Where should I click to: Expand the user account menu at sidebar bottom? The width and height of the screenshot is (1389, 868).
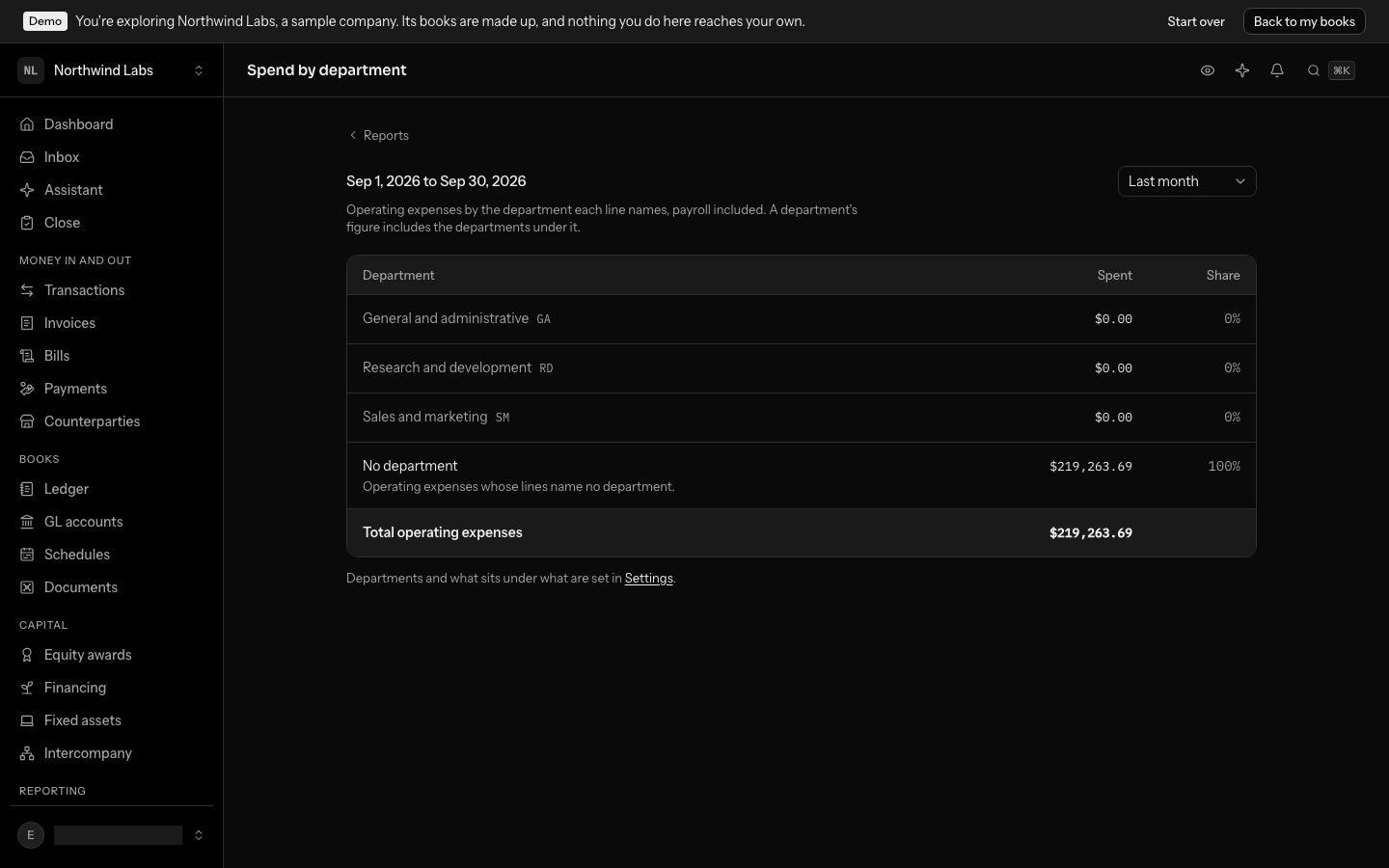(111, 835)
